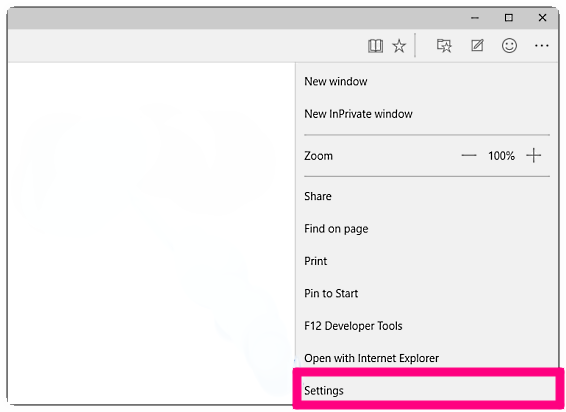Screen dimensions: 566x412
Task: Minimize the browser window
Action: 475,18
